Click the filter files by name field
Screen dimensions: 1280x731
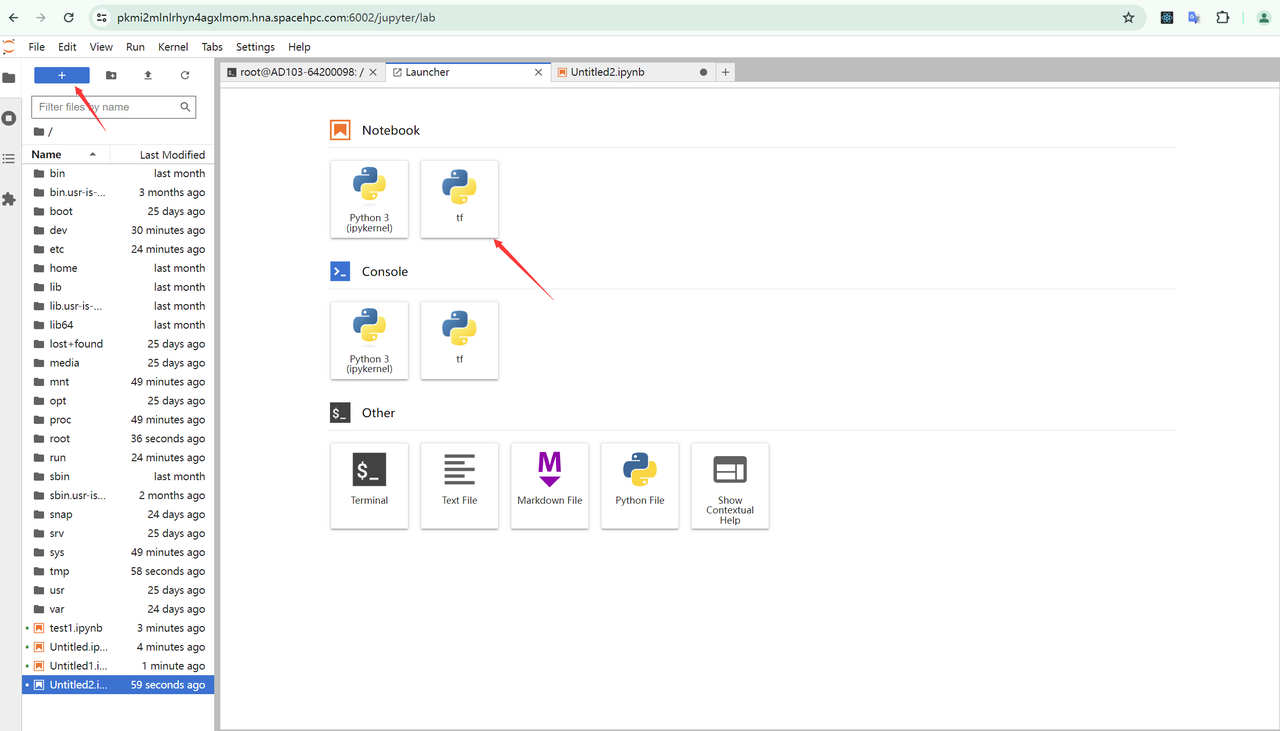click(x=113, y=107)
